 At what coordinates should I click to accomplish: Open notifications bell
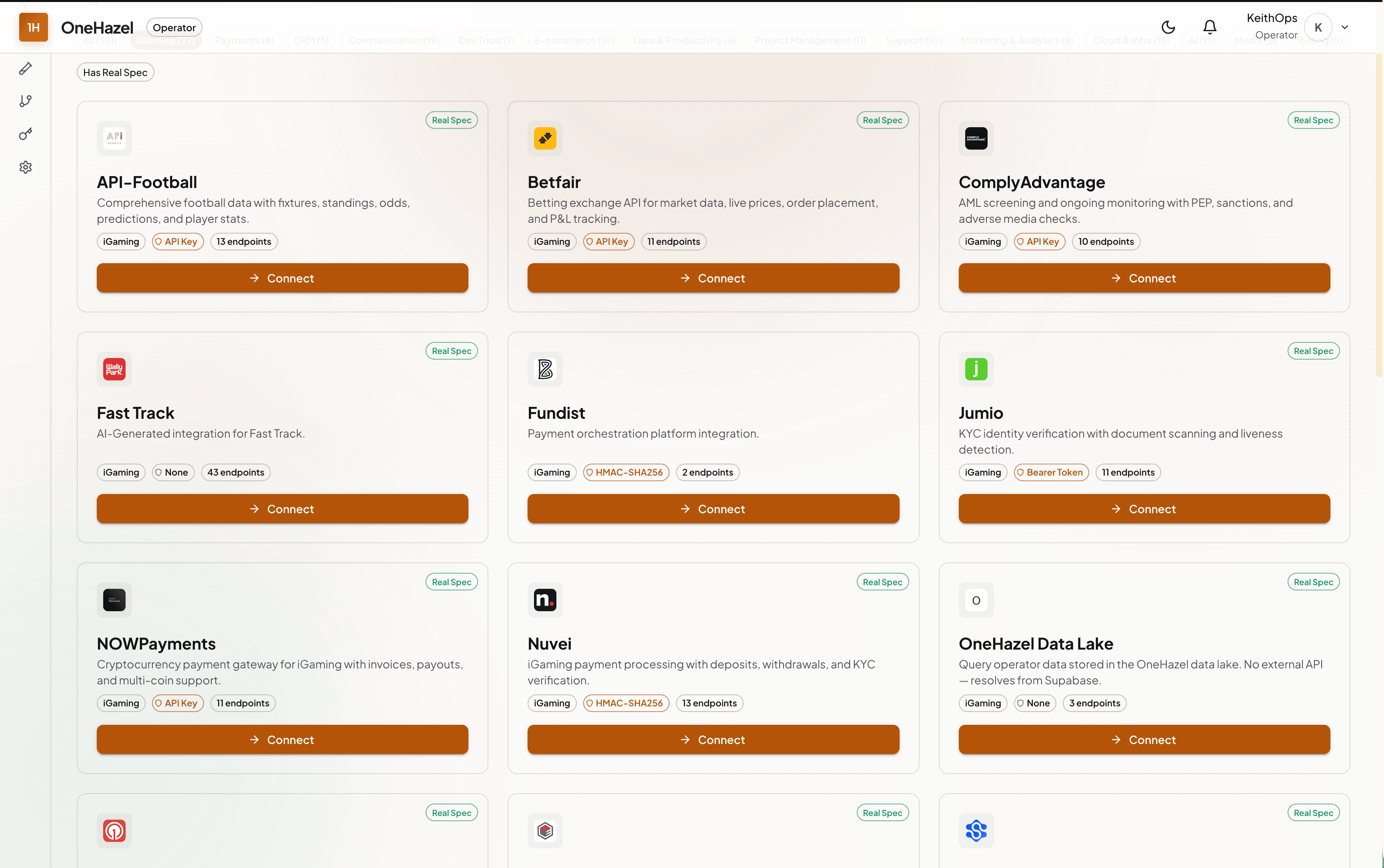pos(1210,27)
